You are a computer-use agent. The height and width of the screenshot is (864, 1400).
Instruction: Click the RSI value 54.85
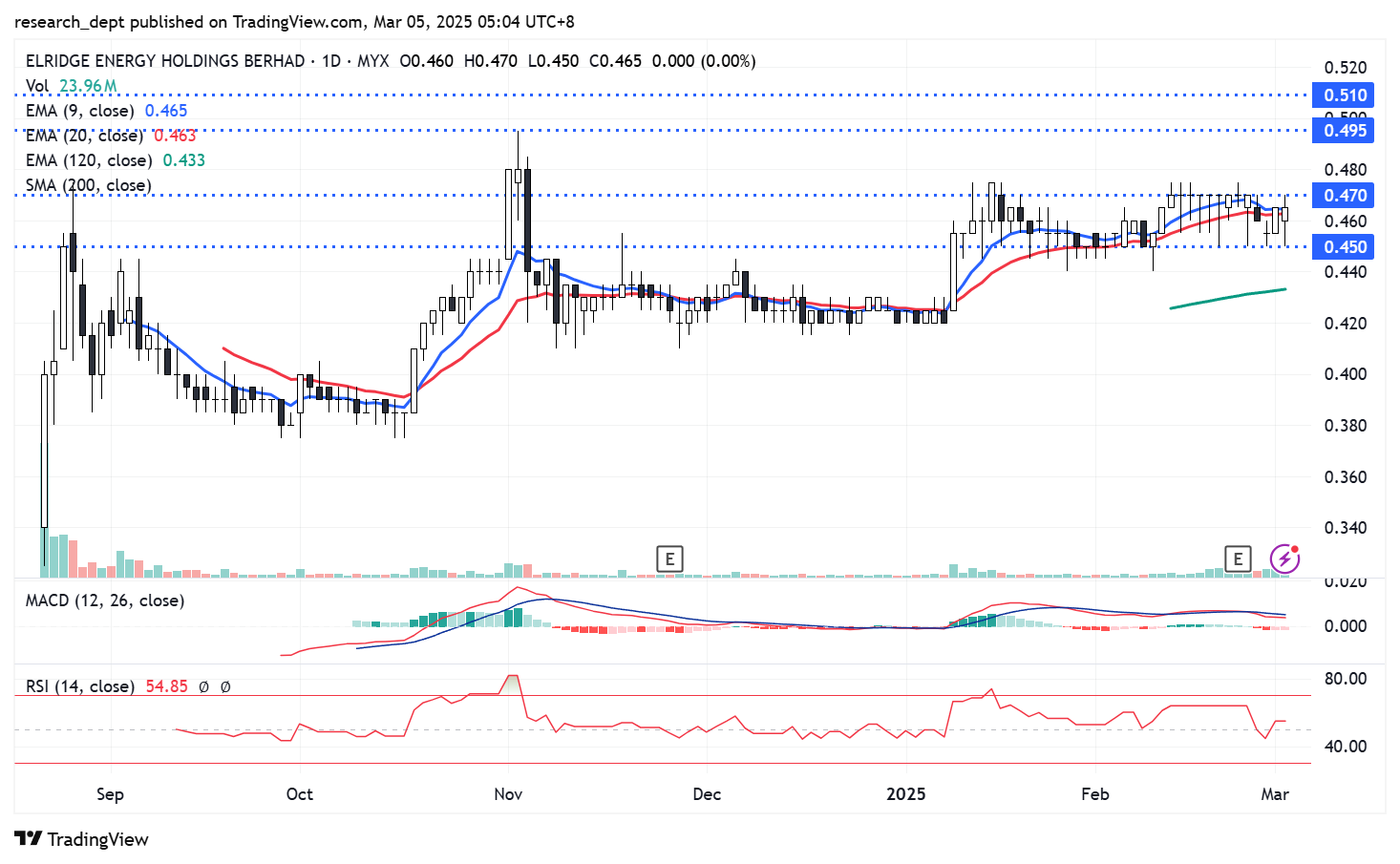pos(166,686)
